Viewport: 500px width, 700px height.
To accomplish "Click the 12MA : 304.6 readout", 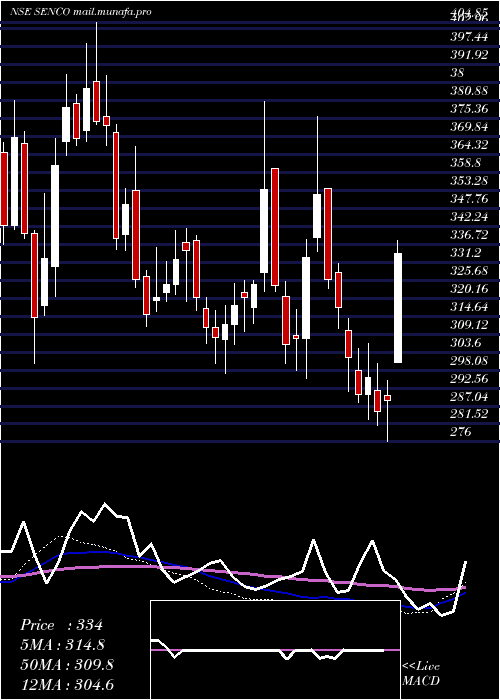I will pyautogui.click(x=67, y=684).
